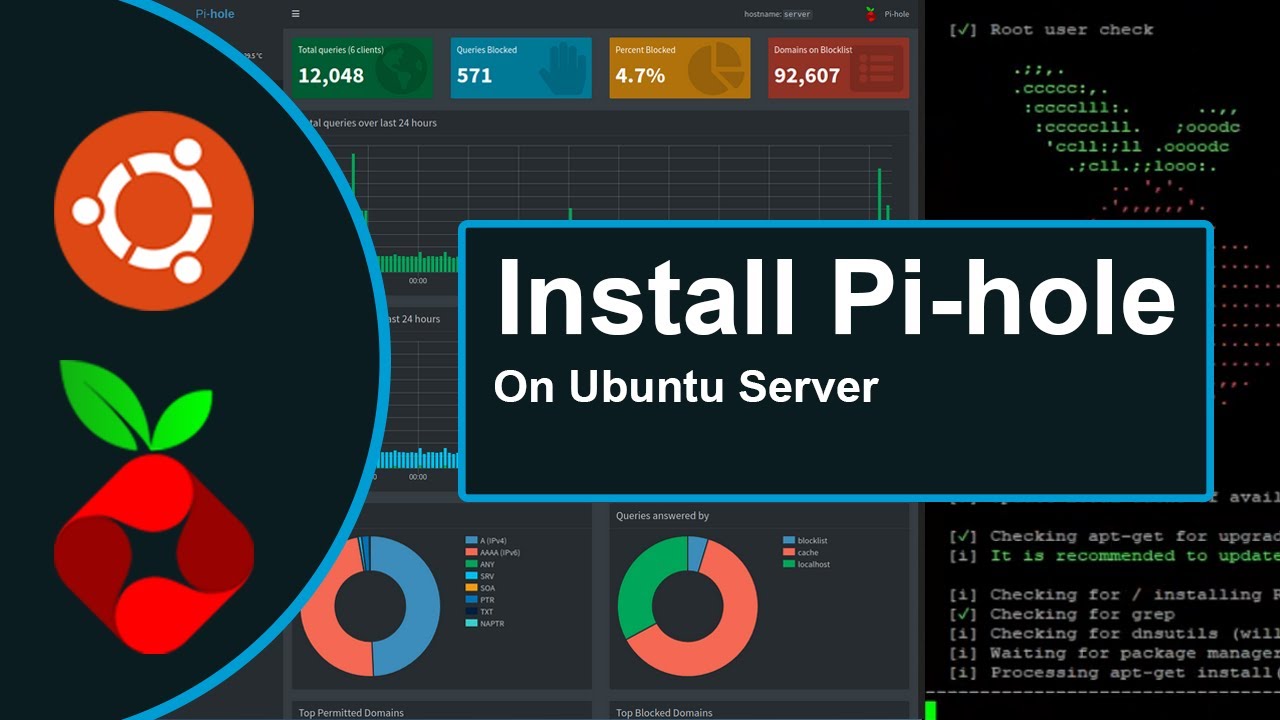Click the Pi-hole brand title at top
The width and height of the screenshot is (1280, 720).
tap(214, 14)
